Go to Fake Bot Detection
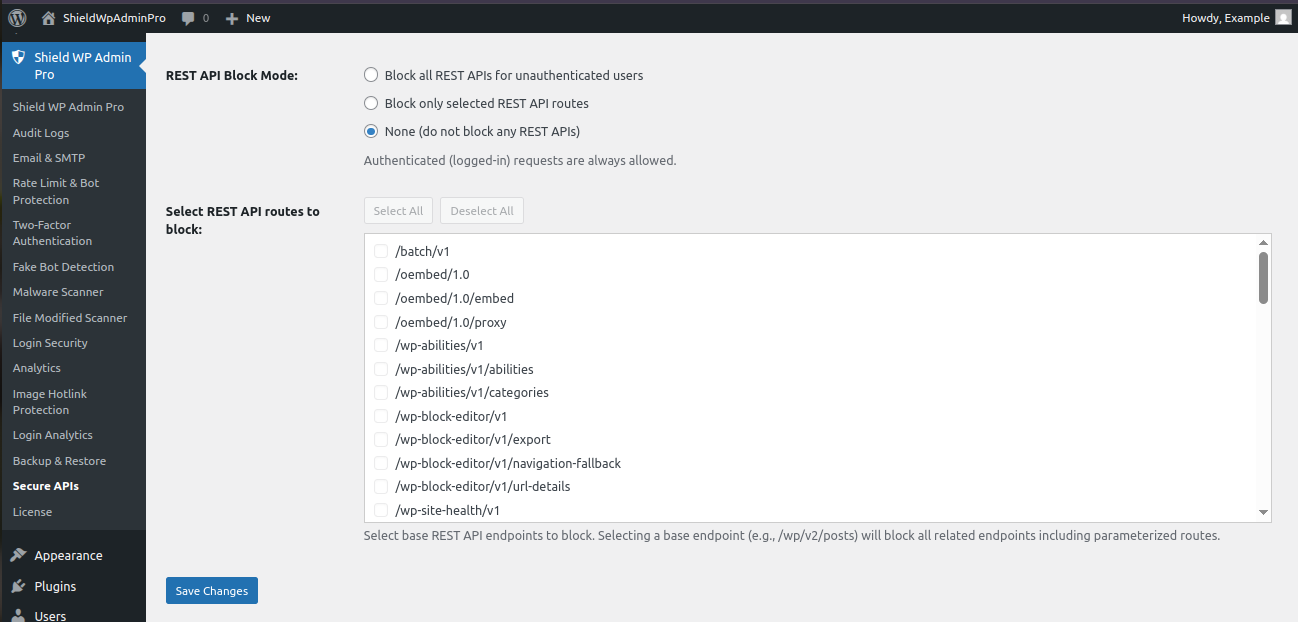This screenshot has width=1298, height=622. click(63, 267)
